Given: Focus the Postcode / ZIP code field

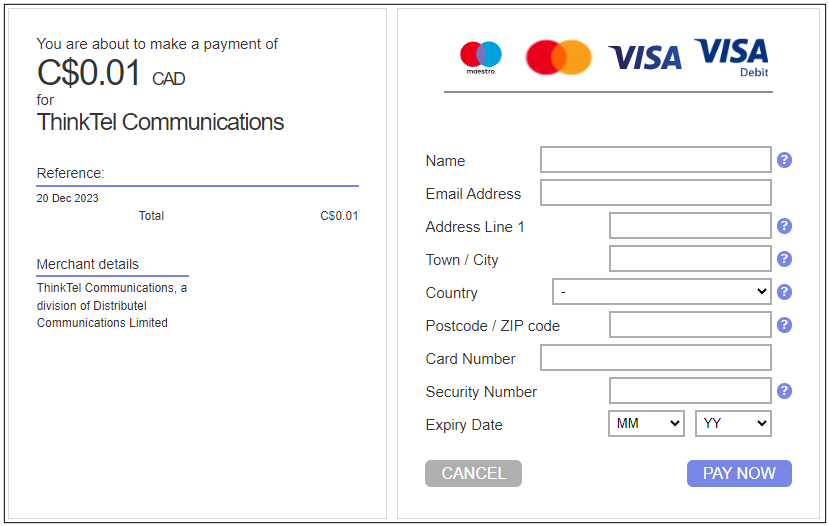Looking at the screenshot, I should pyautogui.click(x=690, y=325).
